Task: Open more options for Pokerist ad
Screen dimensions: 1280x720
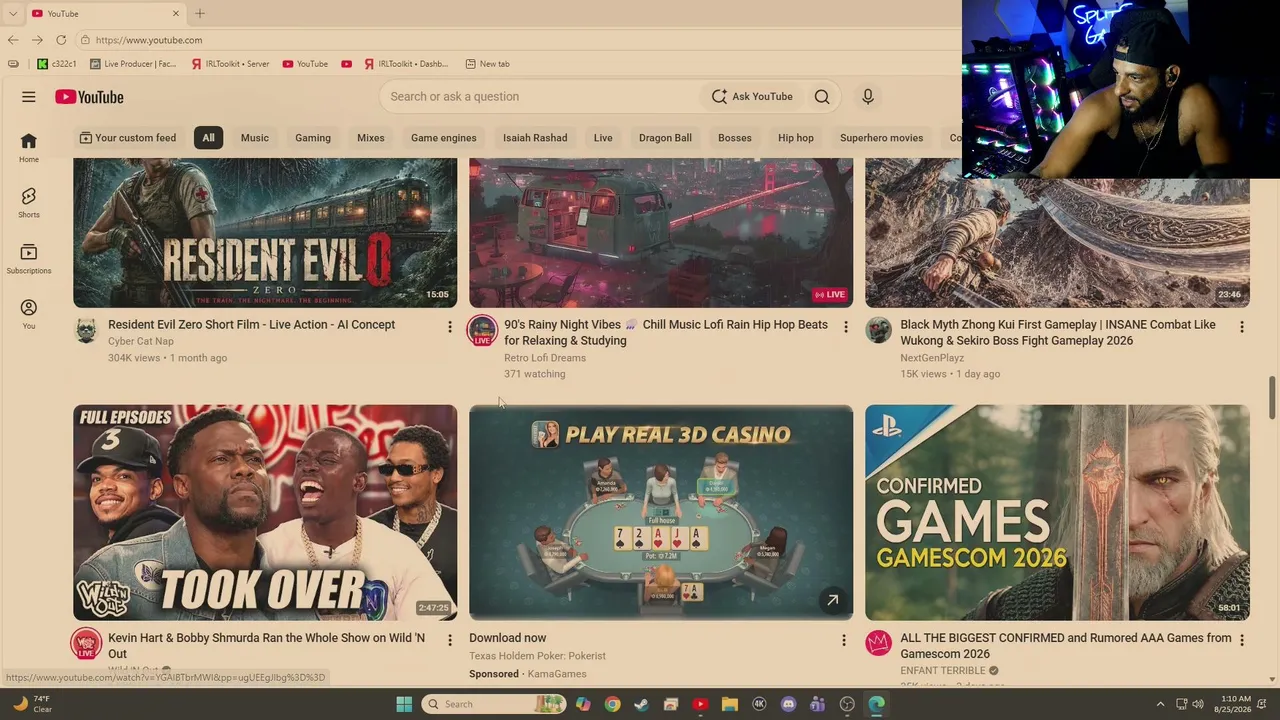Action: click(x=843, y=640)
